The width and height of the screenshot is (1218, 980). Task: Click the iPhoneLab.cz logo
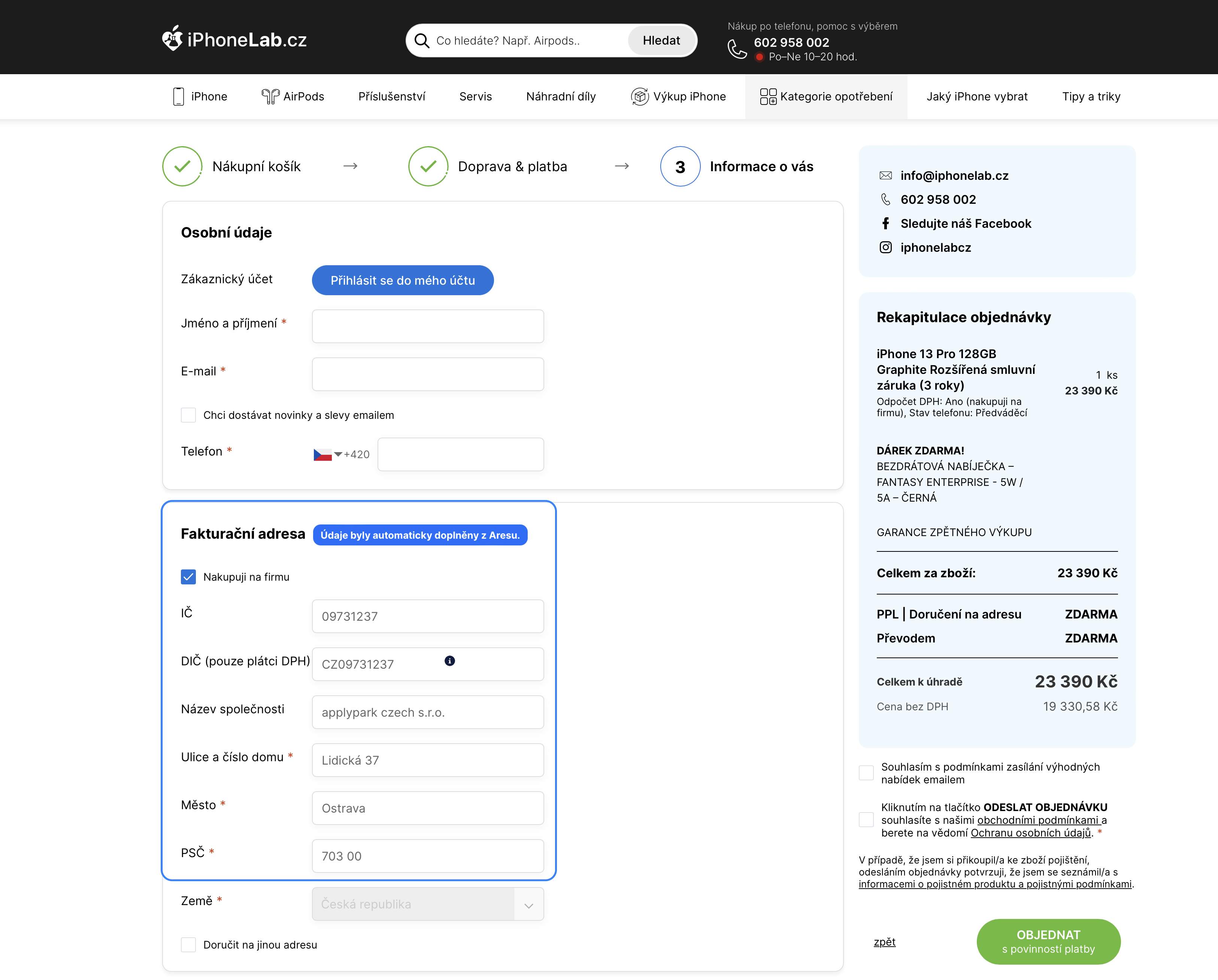click(234, 39)
